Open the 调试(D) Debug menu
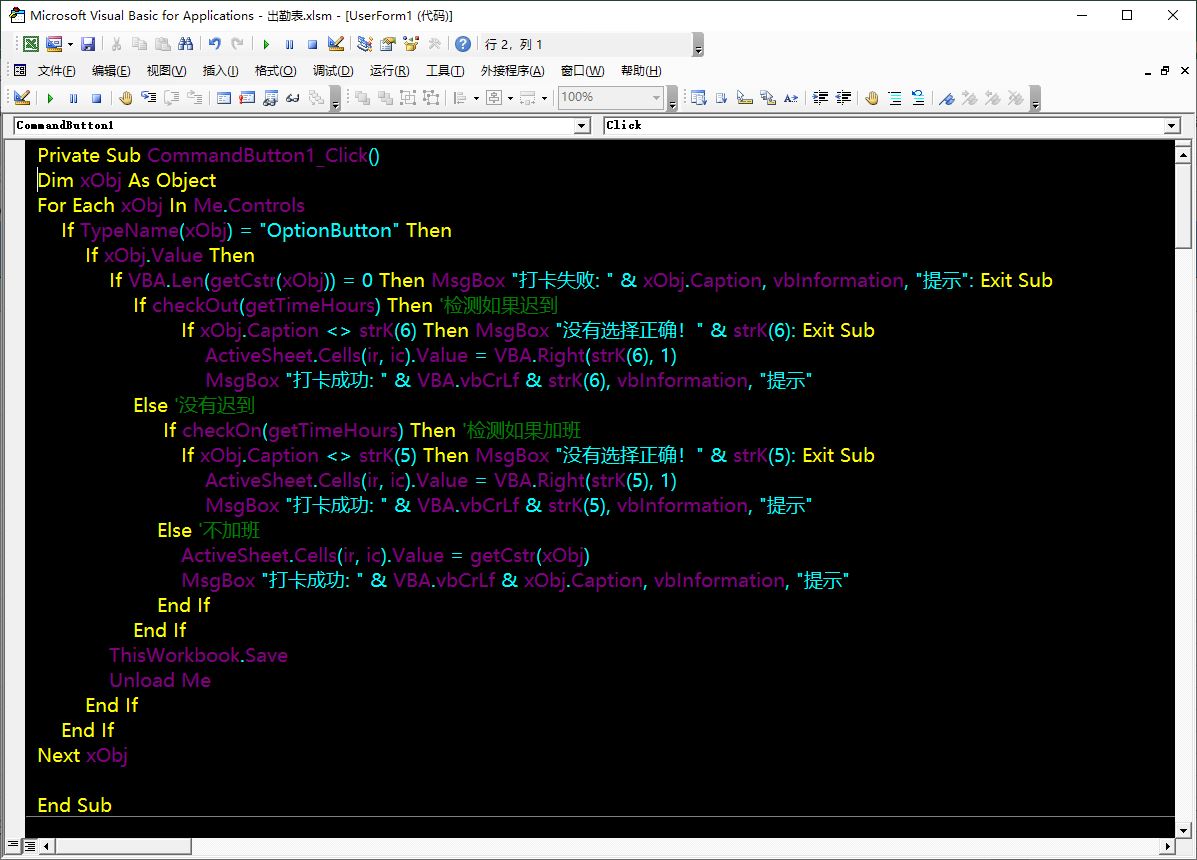1197x860 pixels. [x=333, y=71]
